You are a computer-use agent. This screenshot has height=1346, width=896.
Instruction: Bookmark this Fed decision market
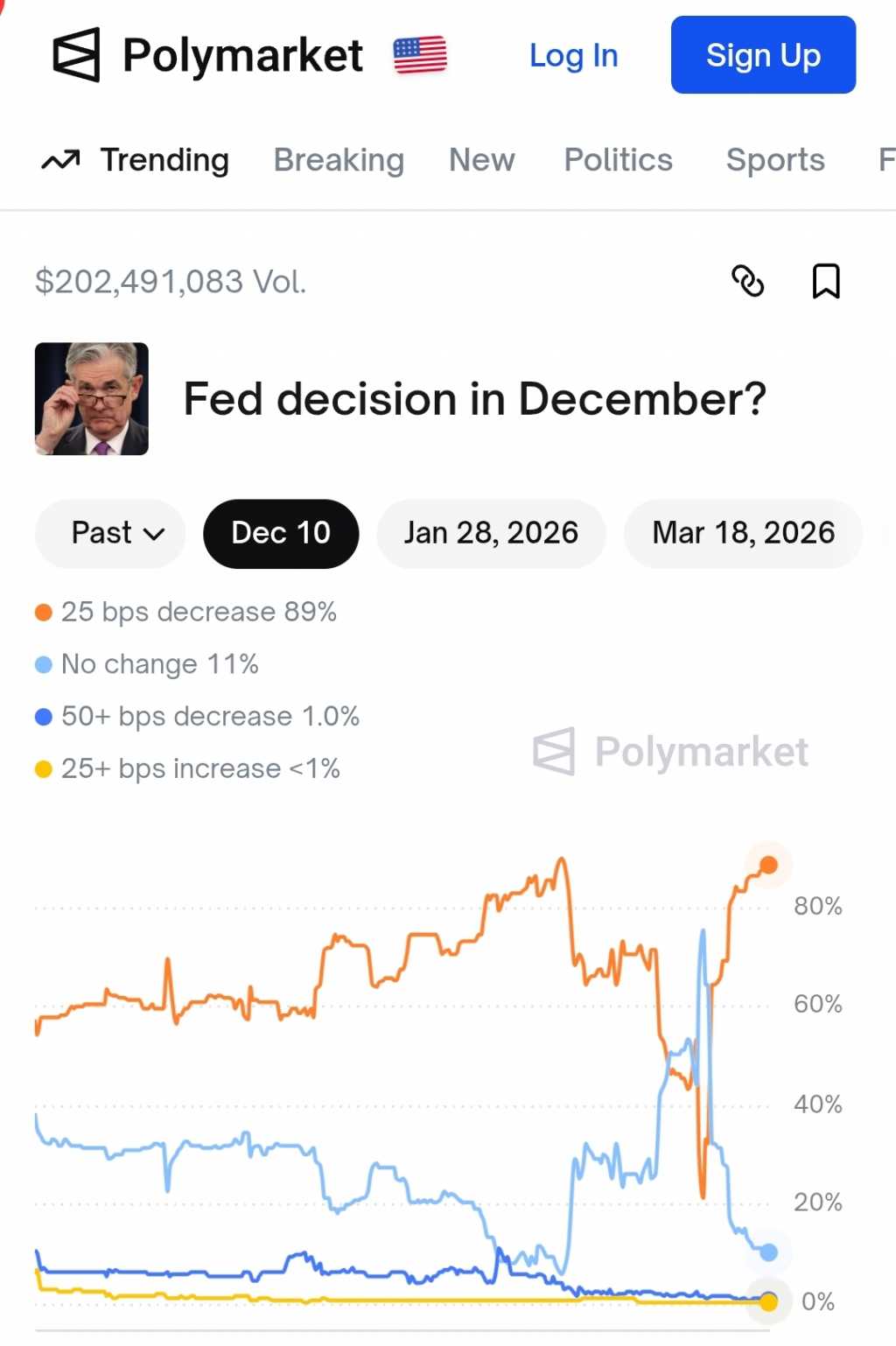(x=826, y=281)
